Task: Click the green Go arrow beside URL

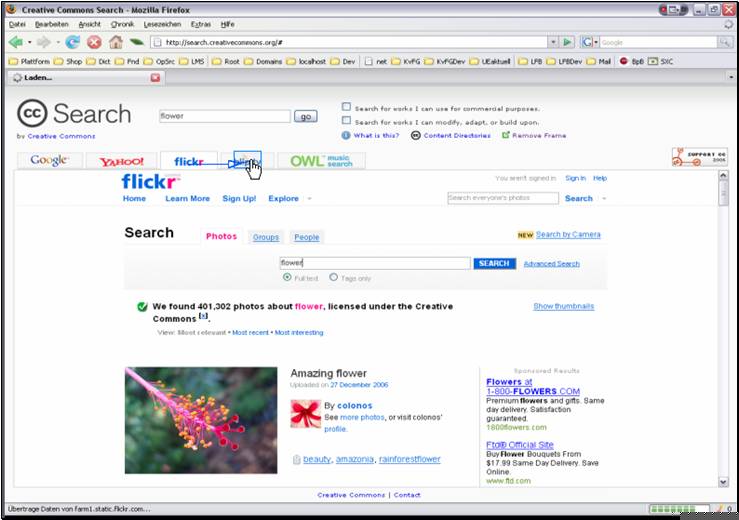Action: point(567,42)
